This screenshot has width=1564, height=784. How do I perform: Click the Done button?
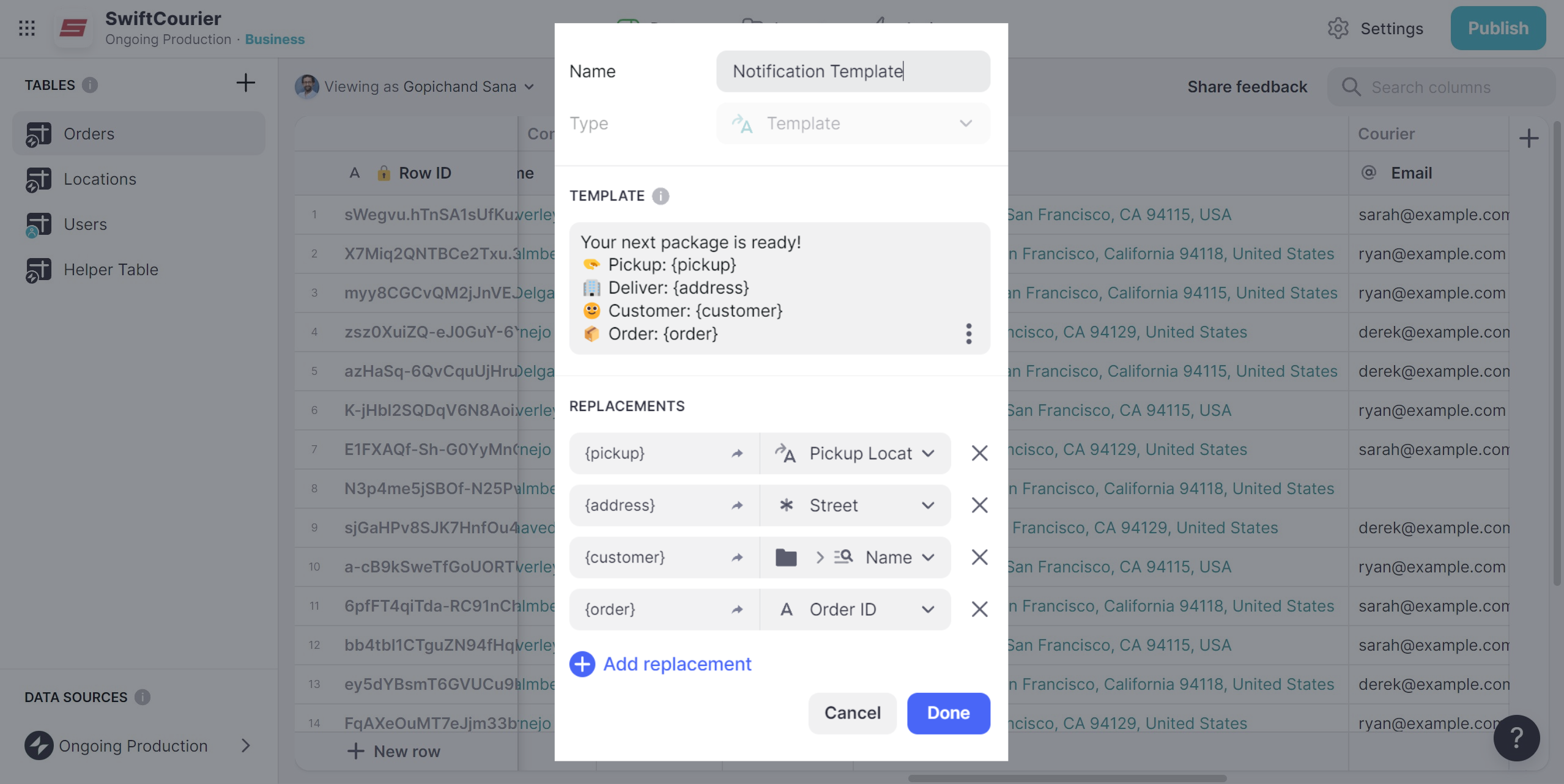(948, 713)
